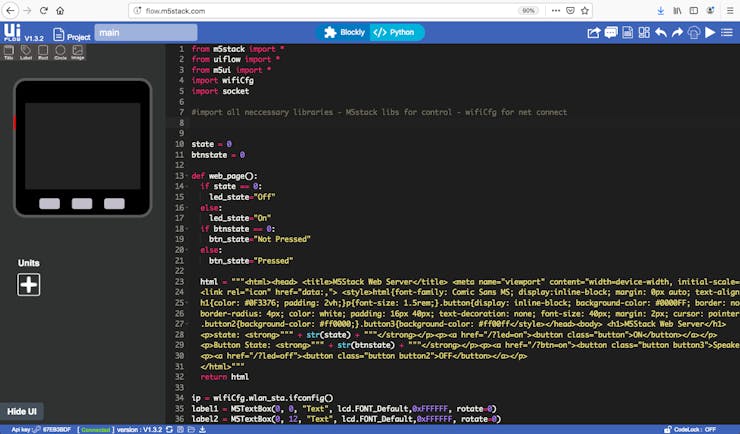Select the Image UI element tool

pyautogui.click(x=77, y=52)
